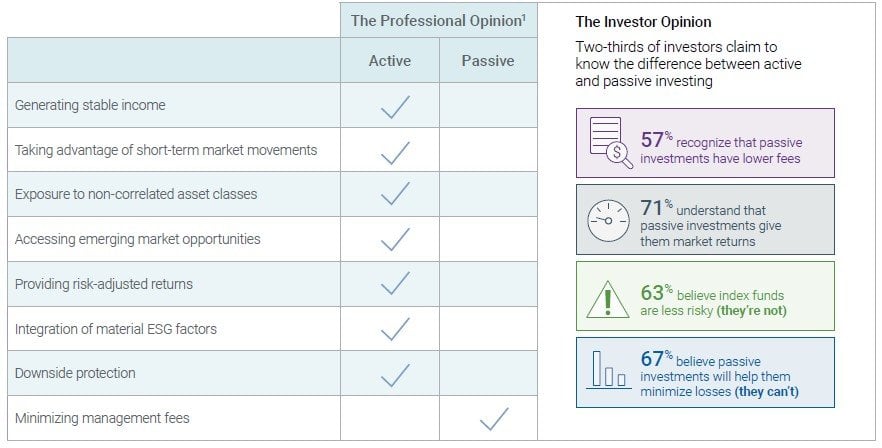Click the blue 67% minimize losses box
Viewport: 882px width, 448px height.
point(705,371)
